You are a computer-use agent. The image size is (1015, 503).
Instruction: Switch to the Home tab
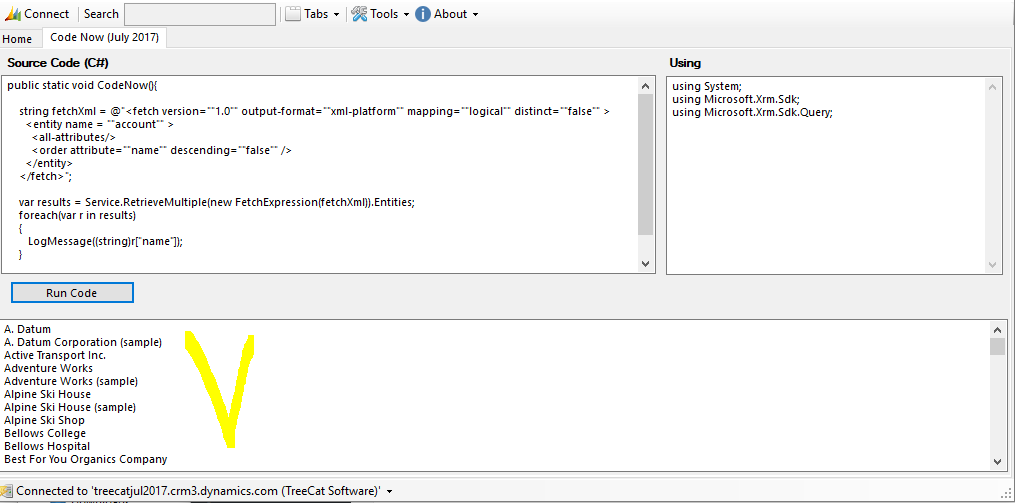pos(17,39)
